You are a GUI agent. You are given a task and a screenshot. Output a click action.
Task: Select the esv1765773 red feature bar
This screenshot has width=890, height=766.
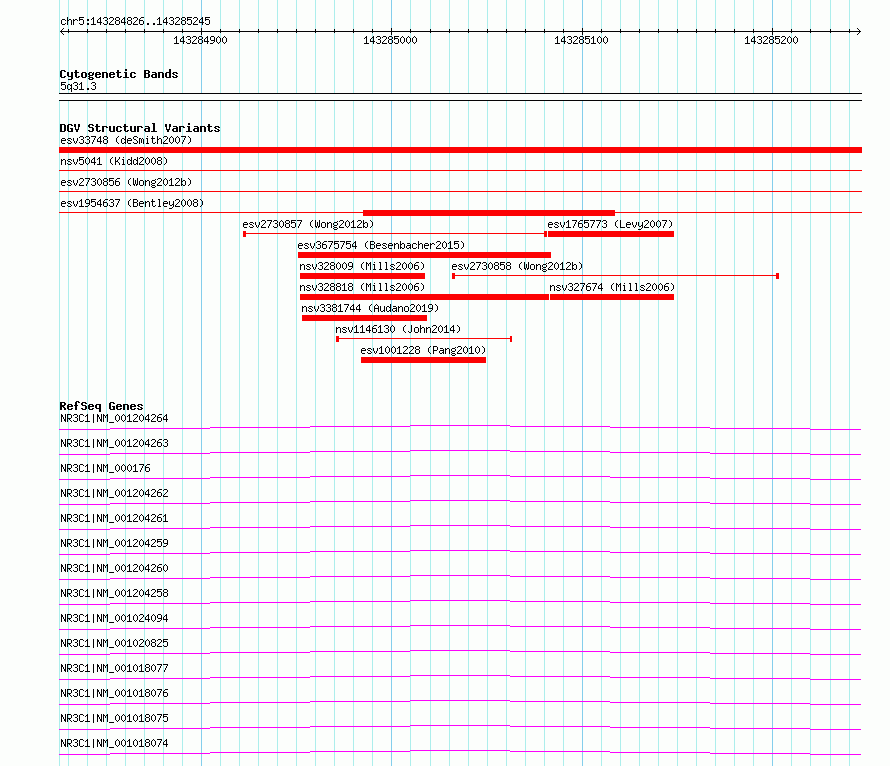611,234
